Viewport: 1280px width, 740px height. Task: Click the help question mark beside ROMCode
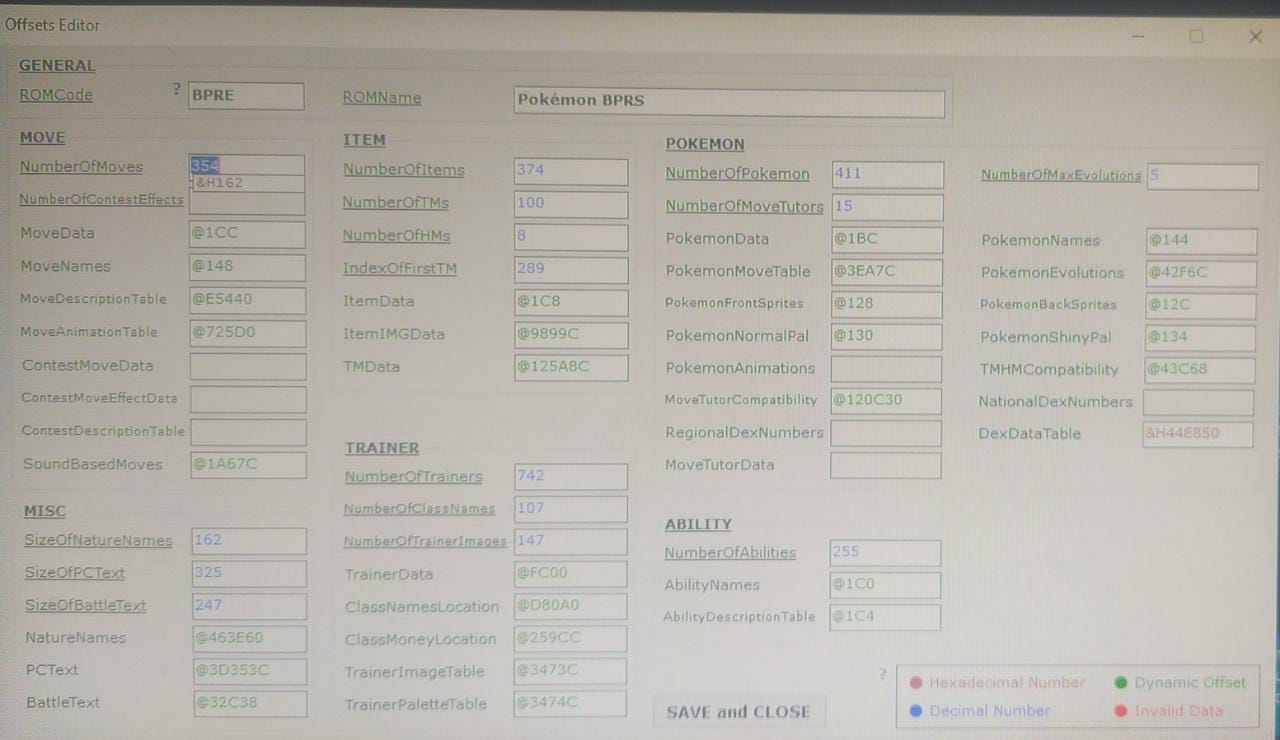[177, 89]
